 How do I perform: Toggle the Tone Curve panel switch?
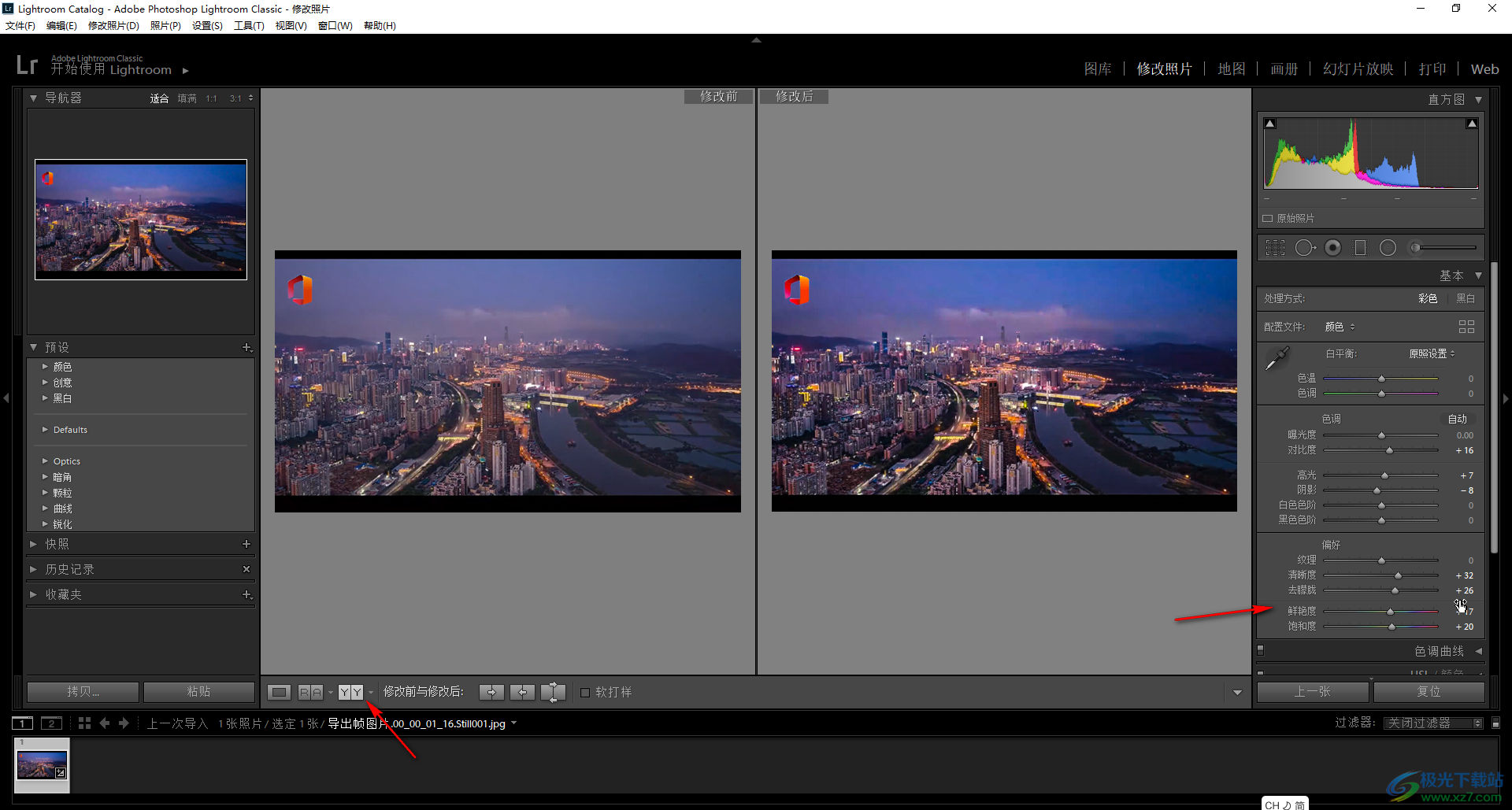1261,650
